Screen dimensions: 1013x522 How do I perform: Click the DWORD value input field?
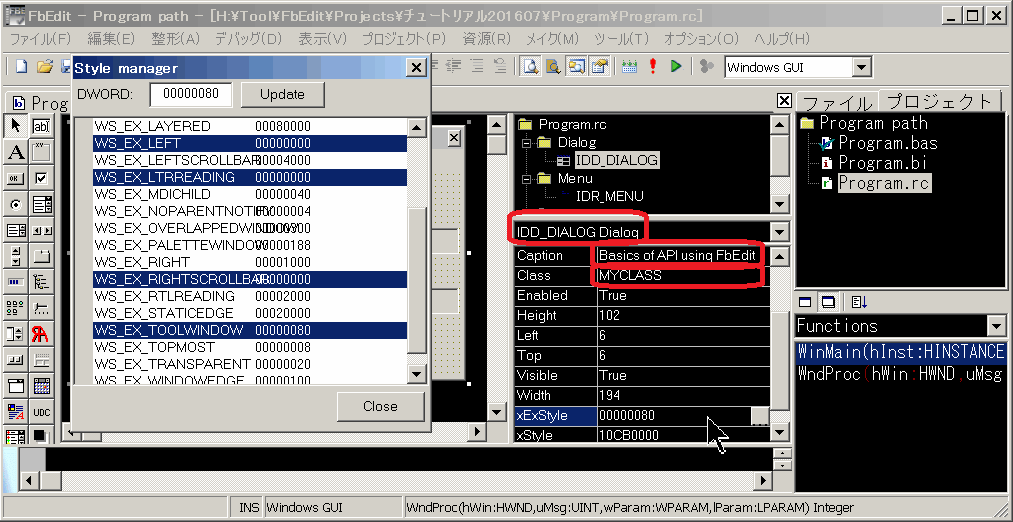coord(191,94)
